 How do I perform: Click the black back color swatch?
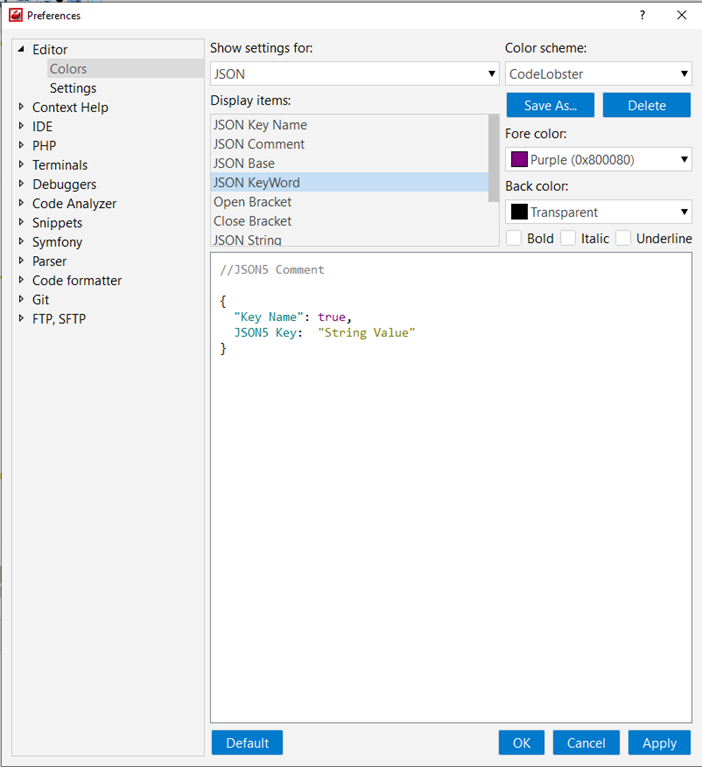pos(519,212)
